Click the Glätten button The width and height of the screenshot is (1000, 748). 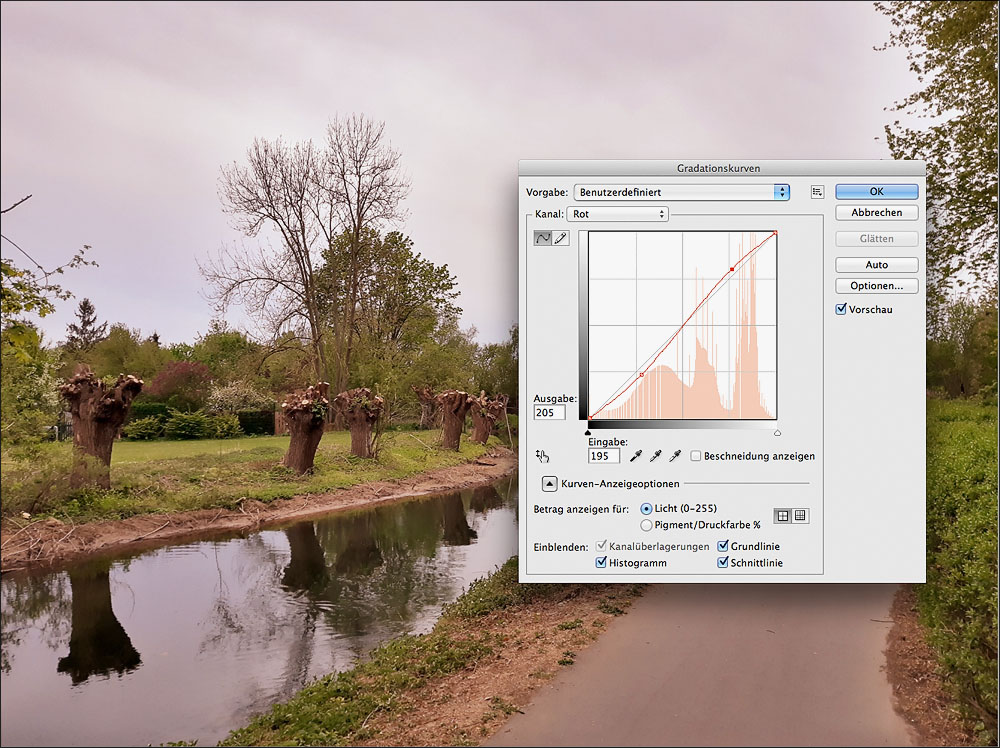(x=877, y=238)
